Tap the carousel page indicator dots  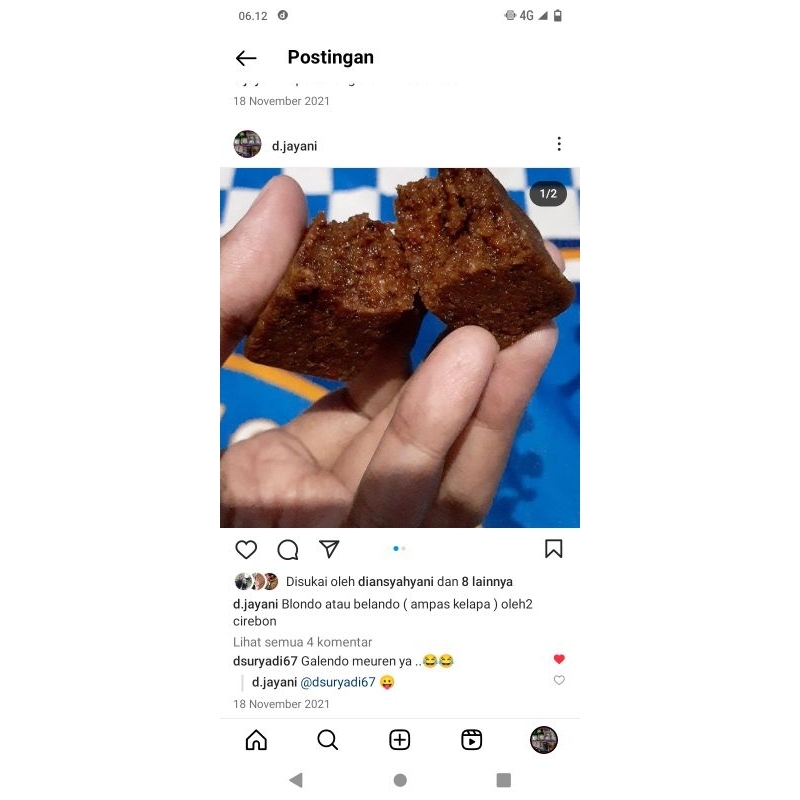click(x=399, y=548)
